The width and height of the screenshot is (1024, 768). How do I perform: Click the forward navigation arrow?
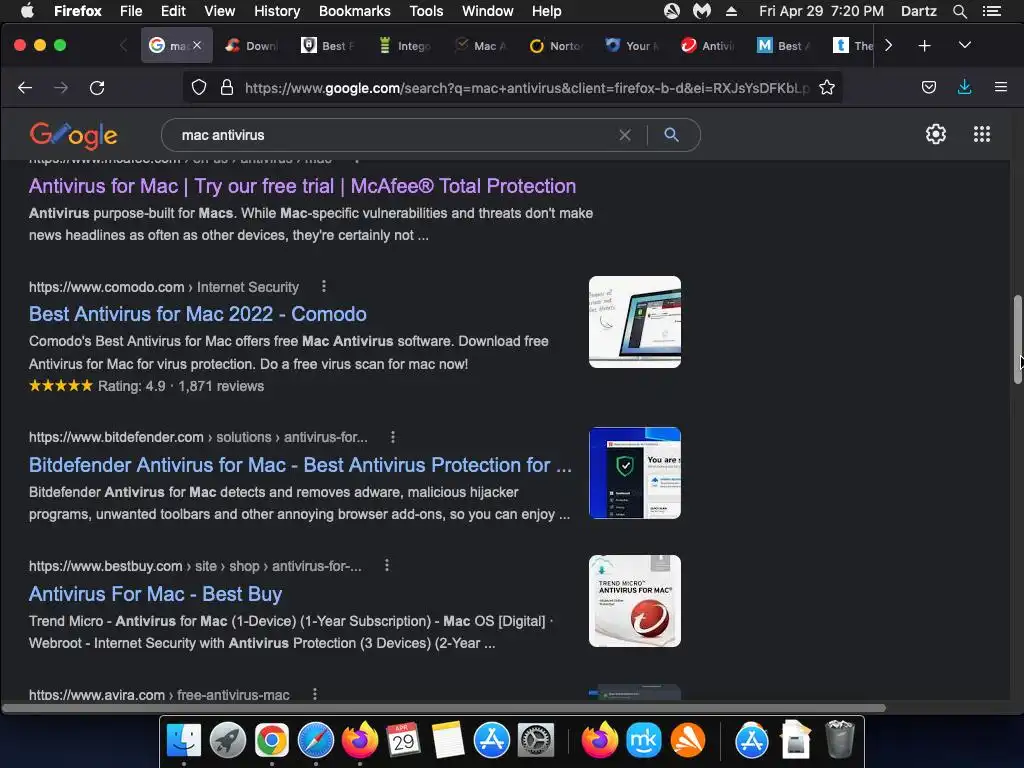pos(61,88)
